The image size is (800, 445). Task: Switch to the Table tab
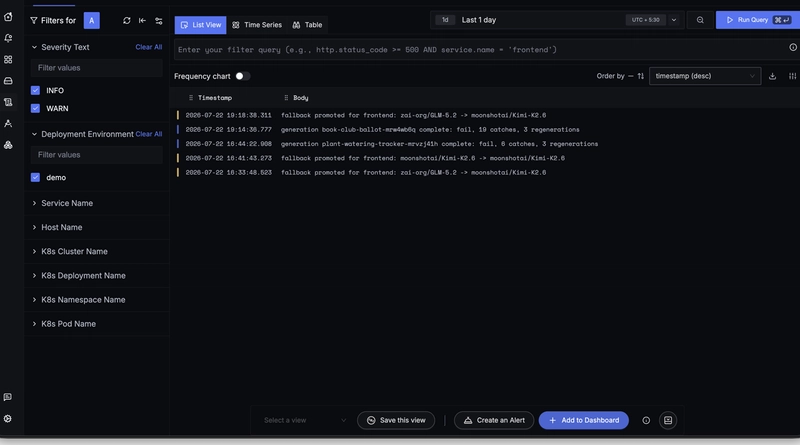pyautogui.click(x=307, y=24)
